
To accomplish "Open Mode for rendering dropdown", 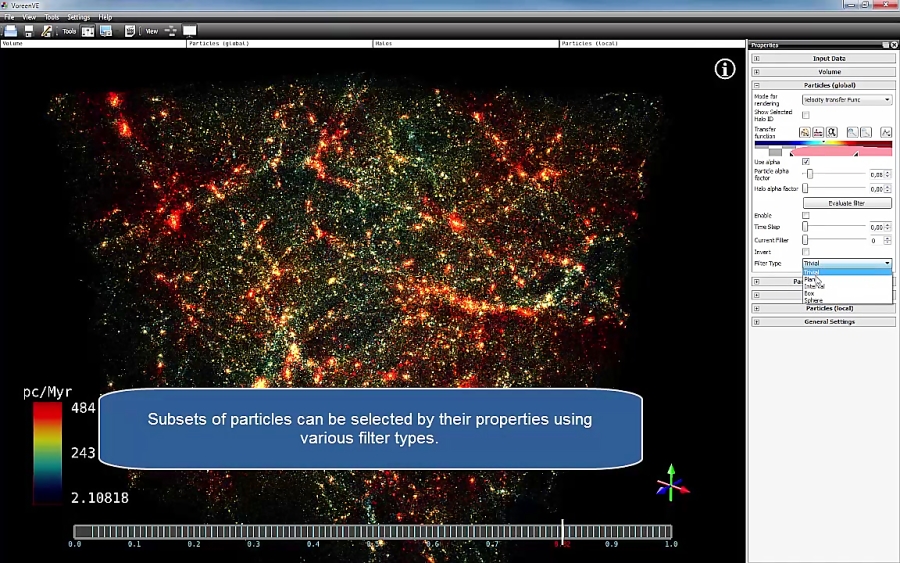I will (x=847, y=100).
